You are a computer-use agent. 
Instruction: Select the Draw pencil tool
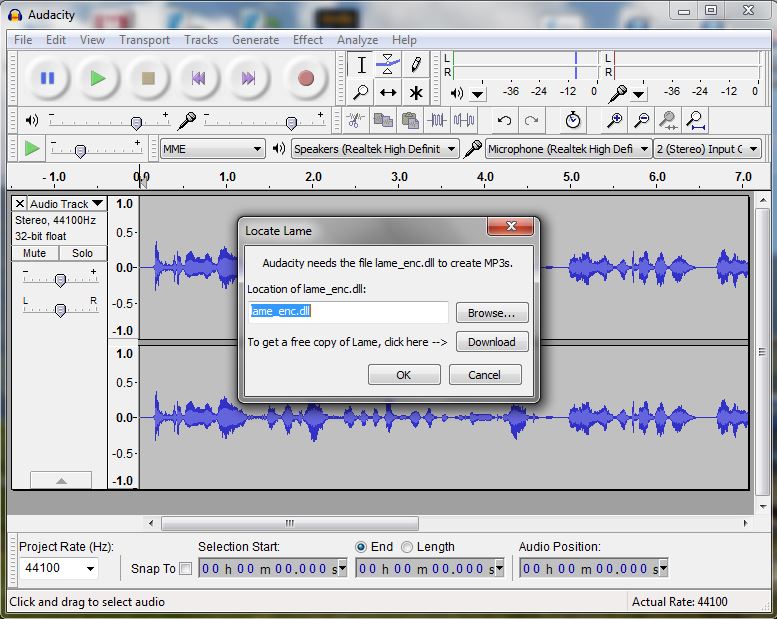(416, 64)
